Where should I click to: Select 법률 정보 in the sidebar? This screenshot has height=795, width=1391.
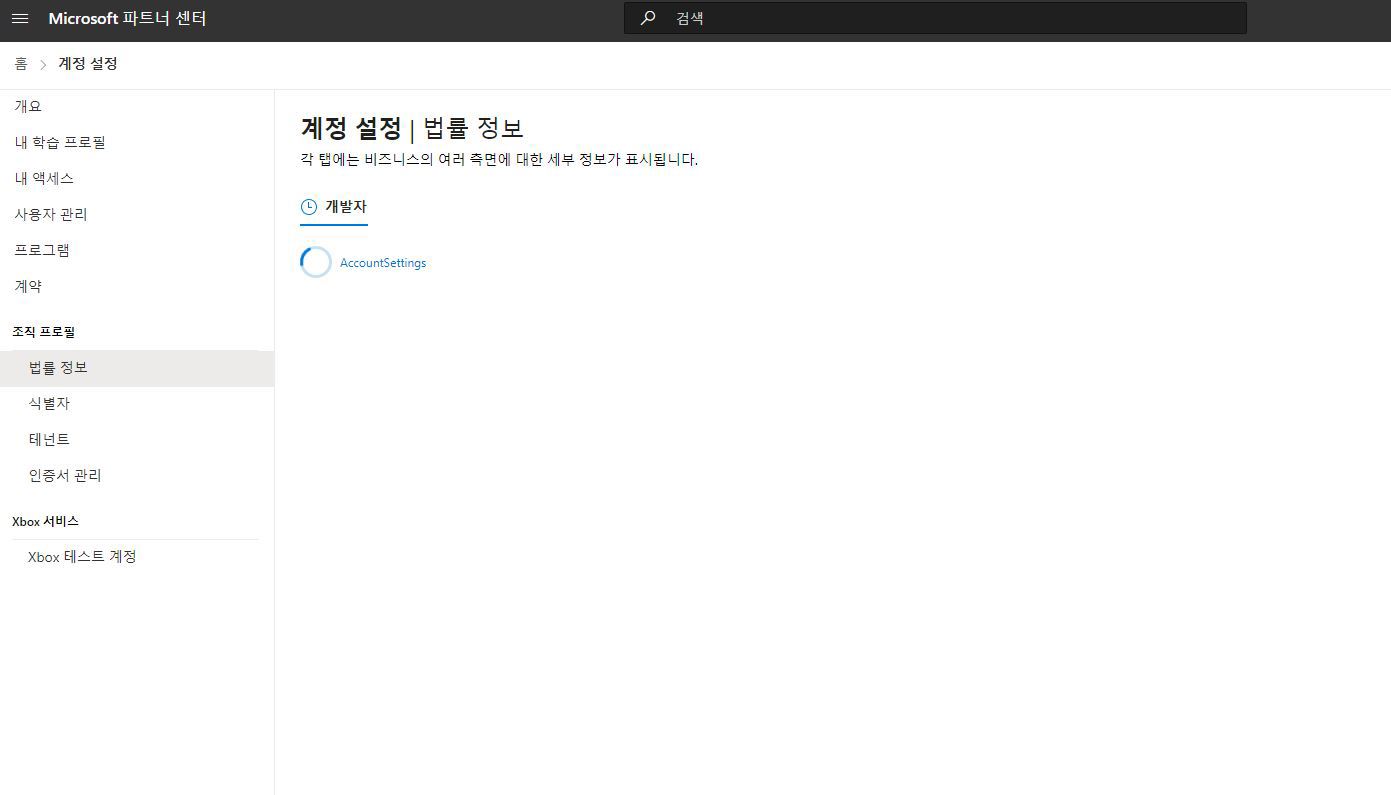pos(137,368)
